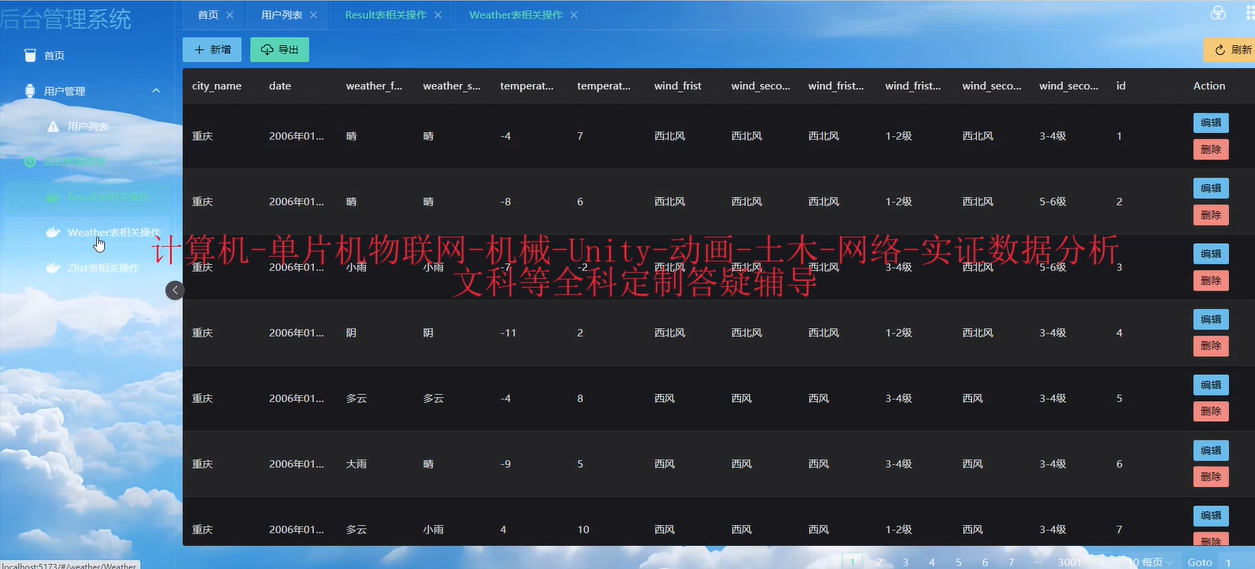Click the warning triangle icon beside 用户列表
This screenshot has width=1255, height=569.
53,126
